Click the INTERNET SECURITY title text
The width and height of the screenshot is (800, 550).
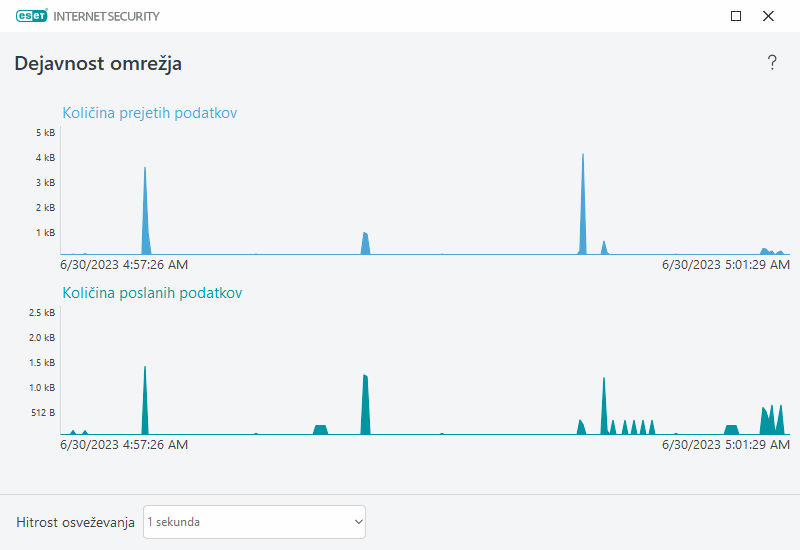[112, 16]
